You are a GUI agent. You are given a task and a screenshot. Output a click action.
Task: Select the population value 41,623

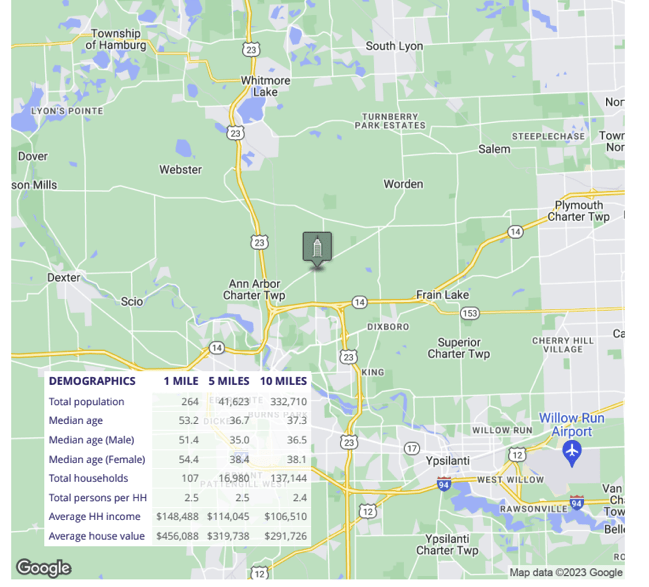pyautogui.click(x=234, y=402)
